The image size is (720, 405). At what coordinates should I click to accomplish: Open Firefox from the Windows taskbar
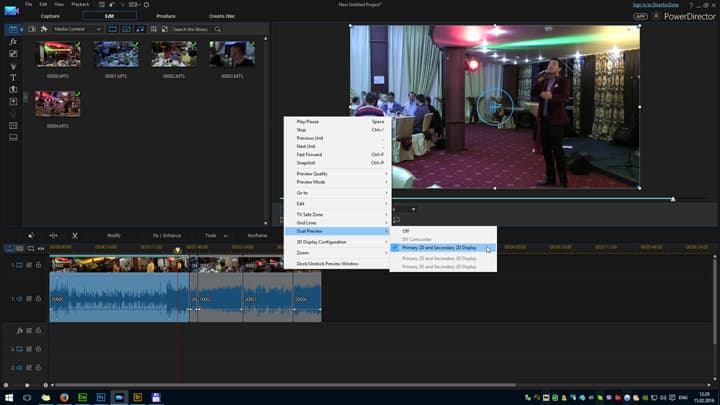point(64,397)
